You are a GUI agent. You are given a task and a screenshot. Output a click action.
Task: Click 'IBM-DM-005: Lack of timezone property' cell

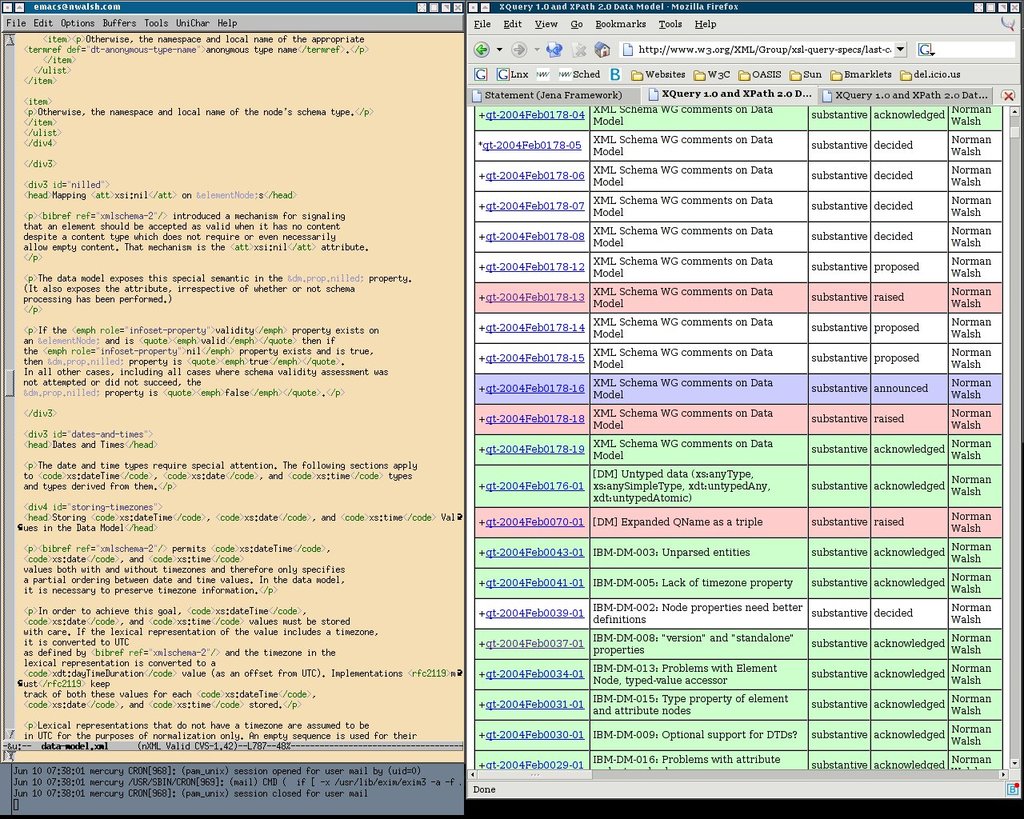tap(698, 583)
